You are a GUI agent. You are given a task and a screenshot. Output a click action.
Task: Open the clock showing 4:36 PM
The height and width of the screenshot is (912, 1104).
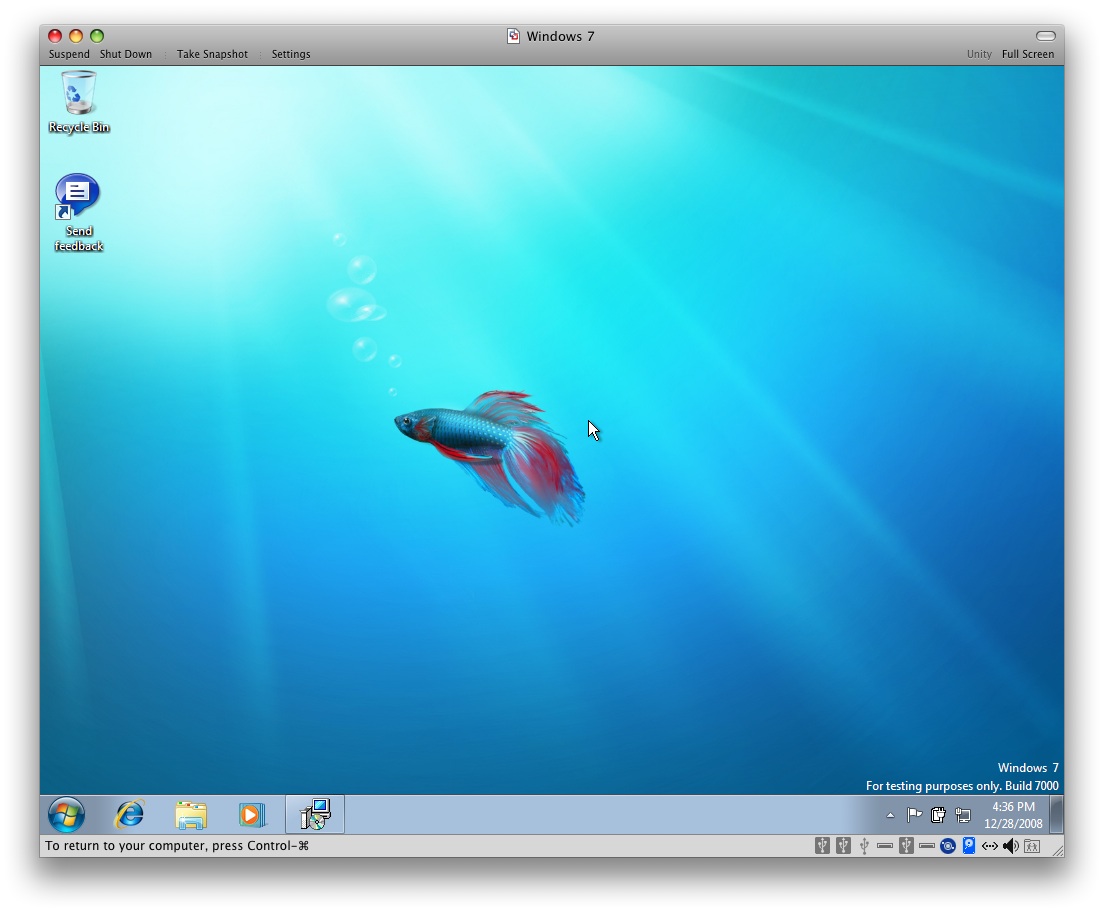[1013, 815]
